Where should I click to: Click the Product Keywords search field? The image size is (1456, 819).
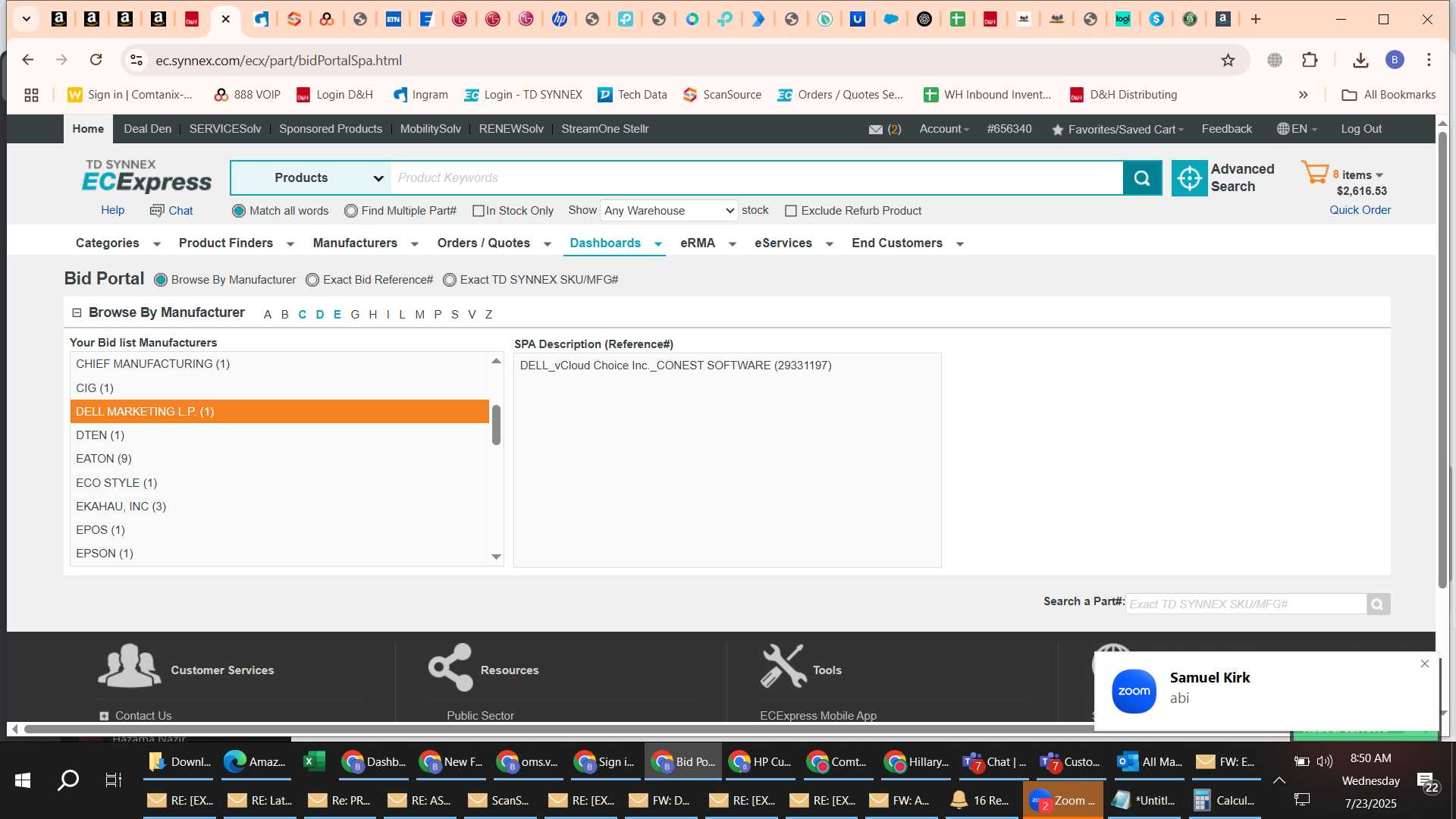click(757, 178)
